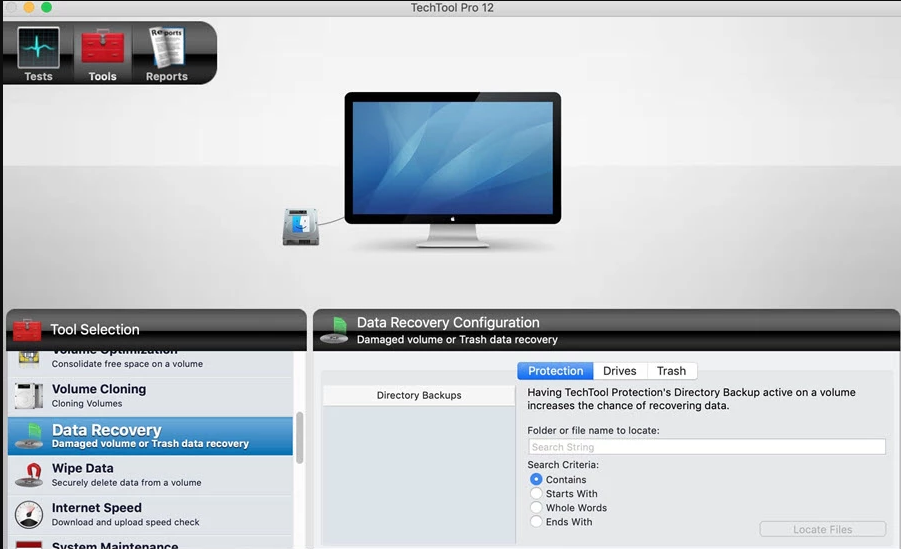Click the Wipe Data magnet icon

pos(29,475)
